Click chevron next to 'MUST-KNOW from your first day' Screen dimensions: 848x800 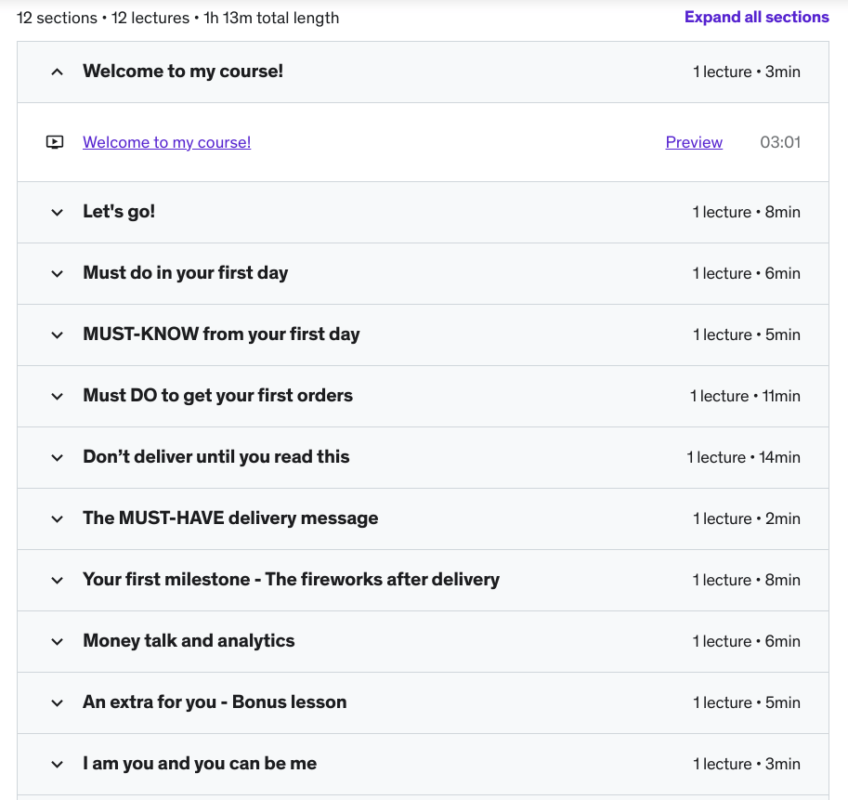pyautogui.click(x=57, y=335)
